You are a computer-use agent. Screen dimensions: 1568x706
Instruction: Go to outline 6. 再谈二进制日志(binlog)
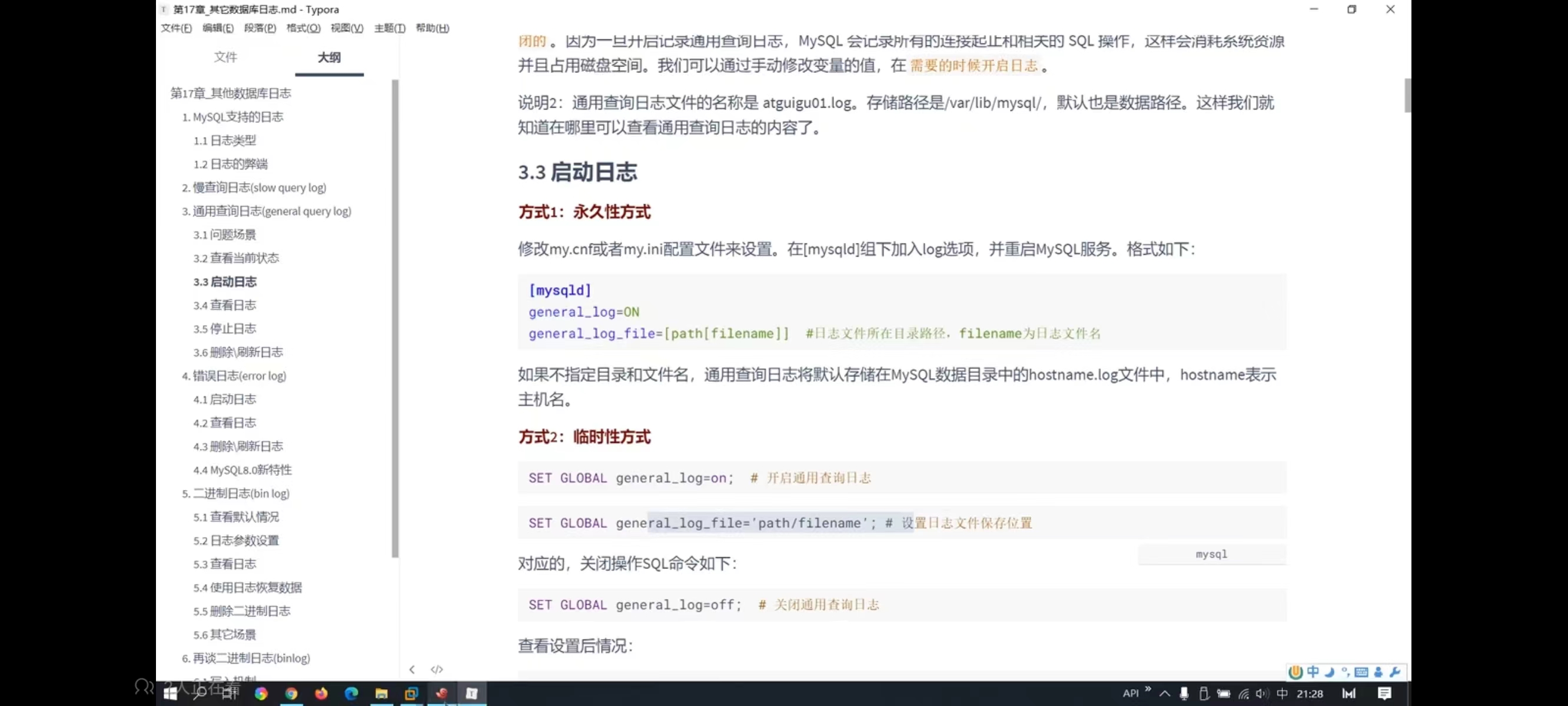(246, 658)
